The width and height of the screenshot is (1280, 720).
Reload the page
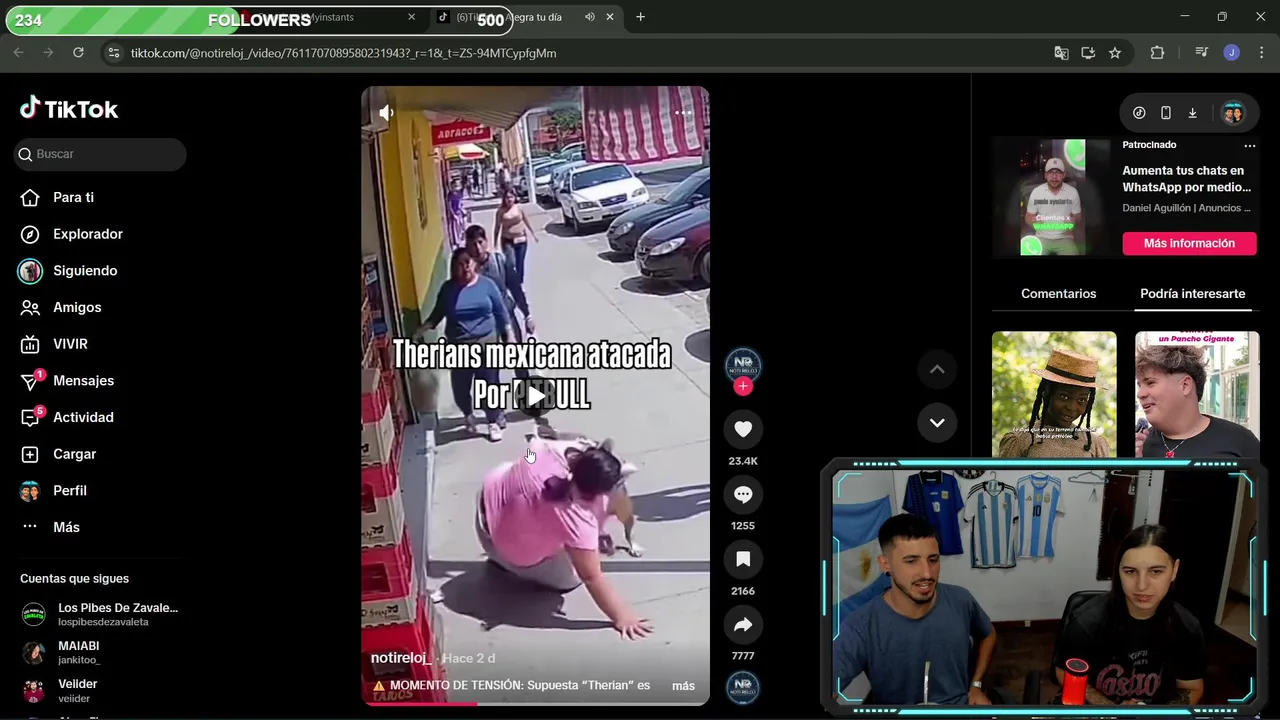(x=78, y=53)
